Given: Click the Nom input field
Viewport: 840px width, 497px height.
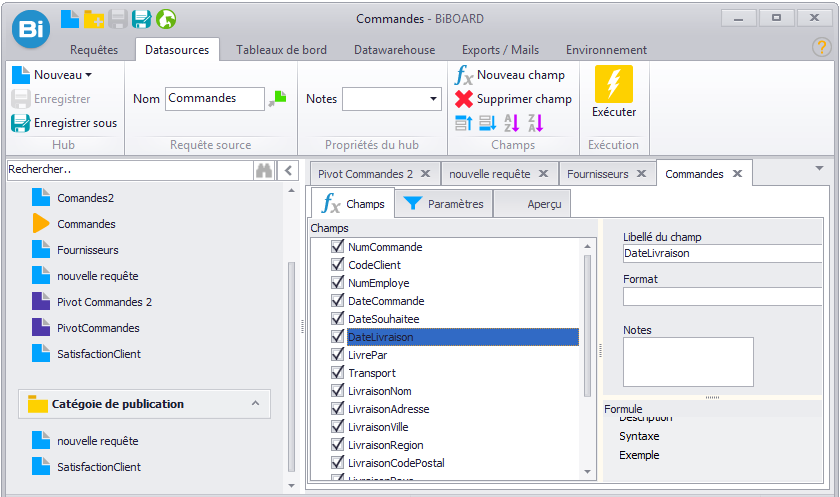Looking at the screenshot, I should 214,99.
